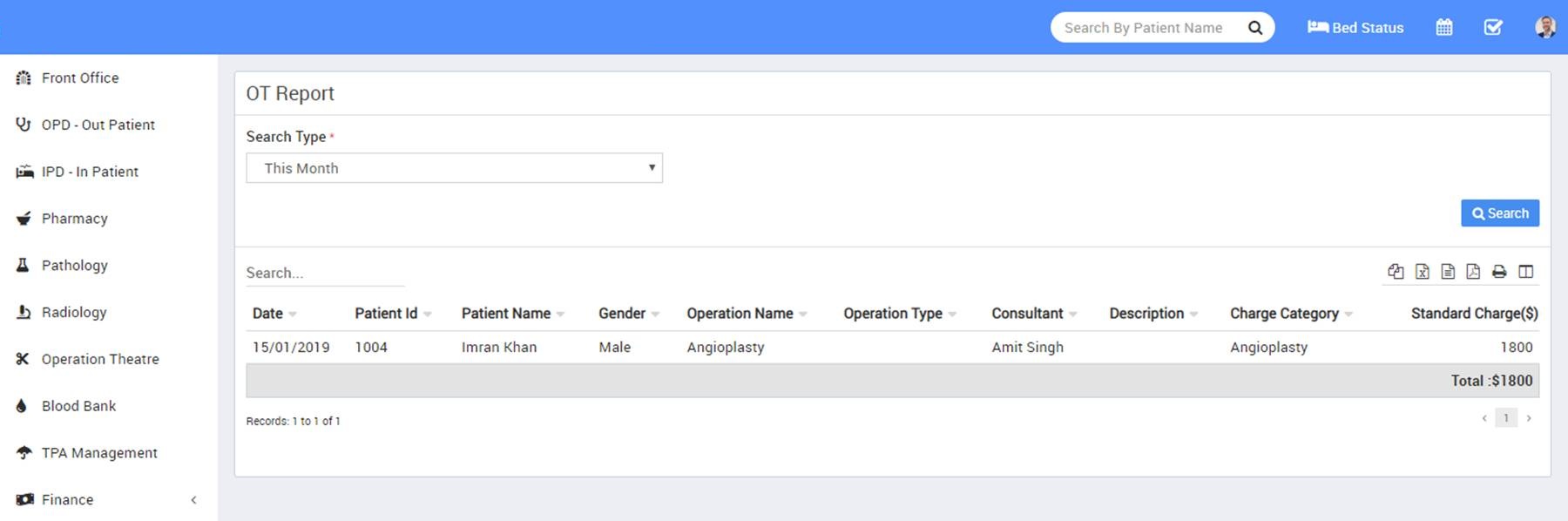Click the user profile avatar
Screen dimensions: 1568x521
coord(1544,28)
